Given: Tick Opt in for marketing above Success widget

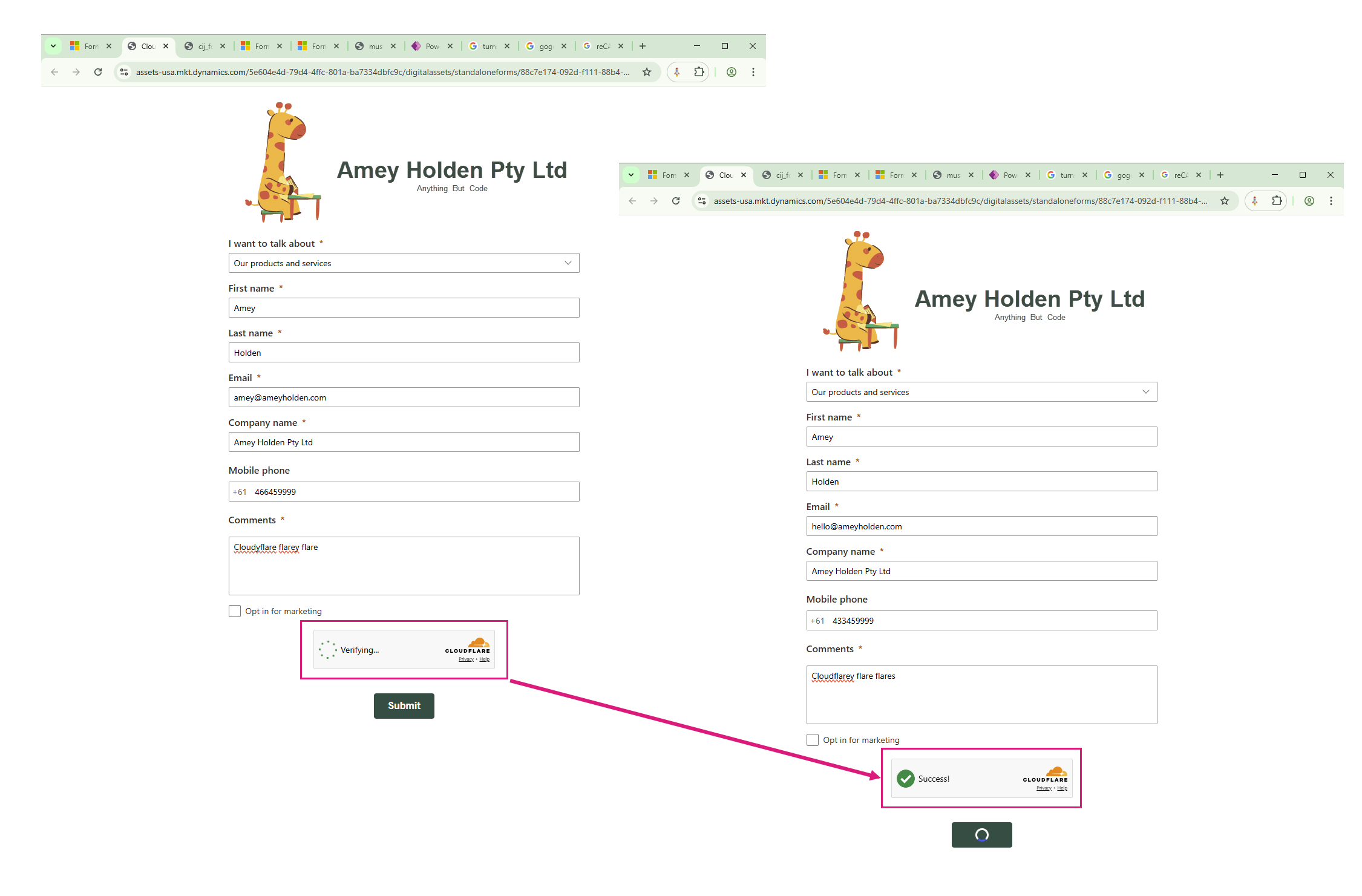Looking at the screenshot, I should point(813,740).
